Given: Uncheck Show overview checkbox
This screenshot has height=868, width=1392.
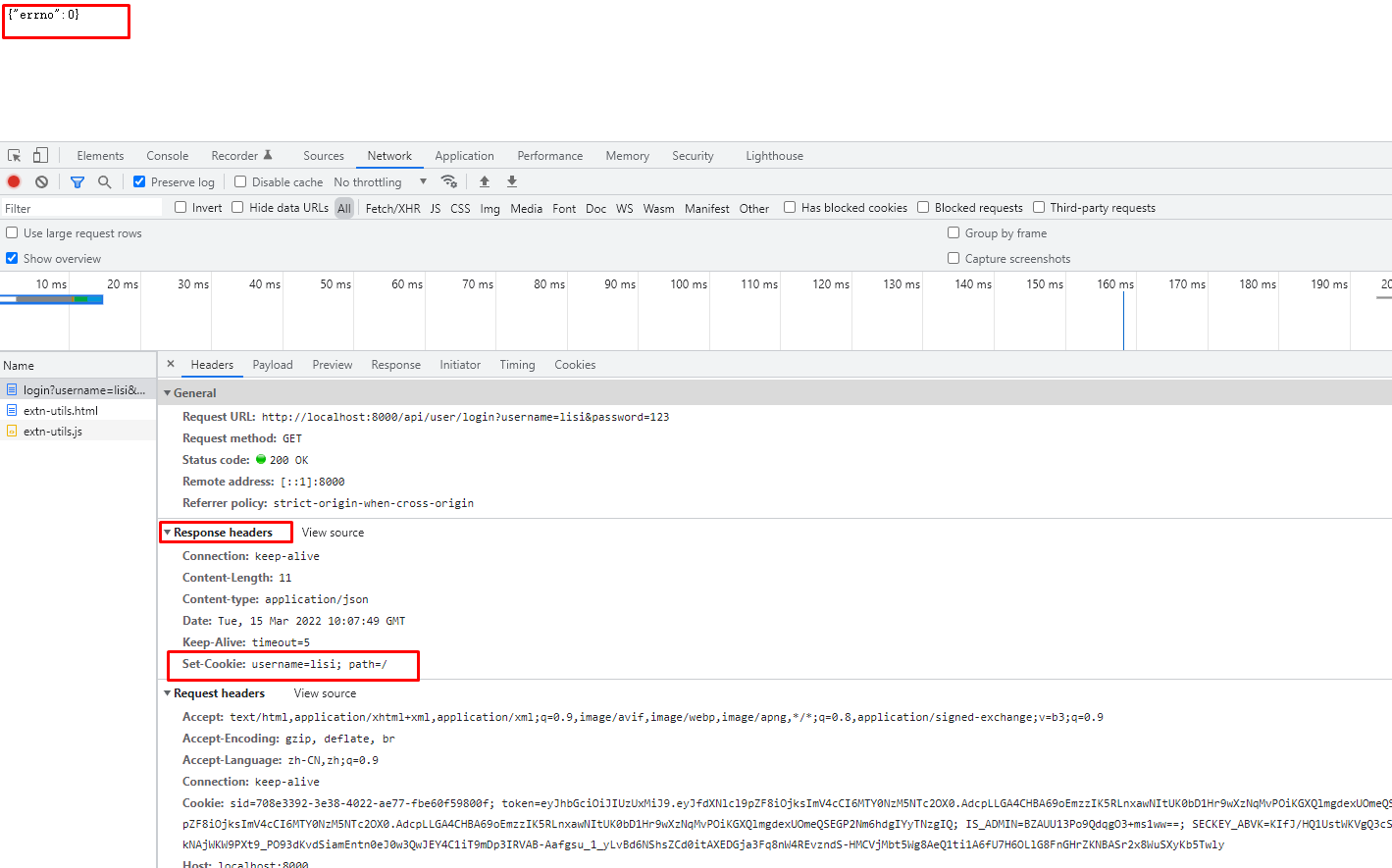Looking at the screenshot, I should (x=12, y=258).
